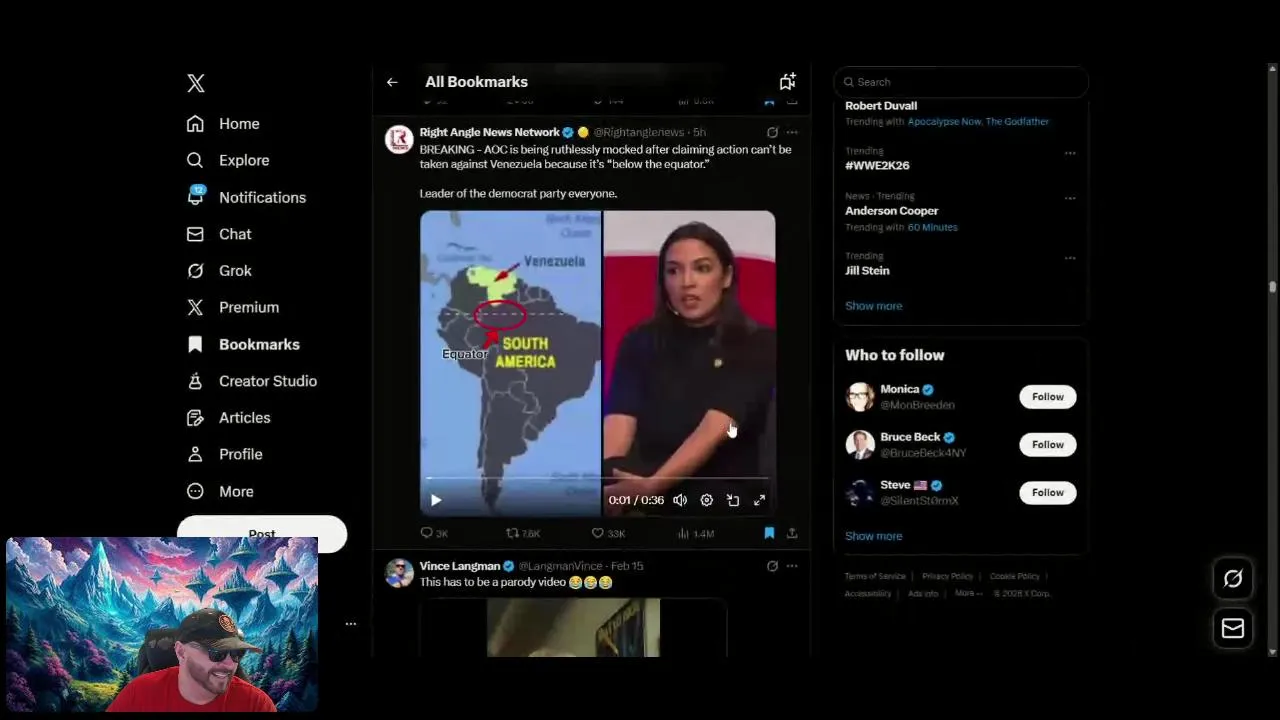
Task: Click Apocalypse Now, The Godfather link
Action: (x=978, y=122)
